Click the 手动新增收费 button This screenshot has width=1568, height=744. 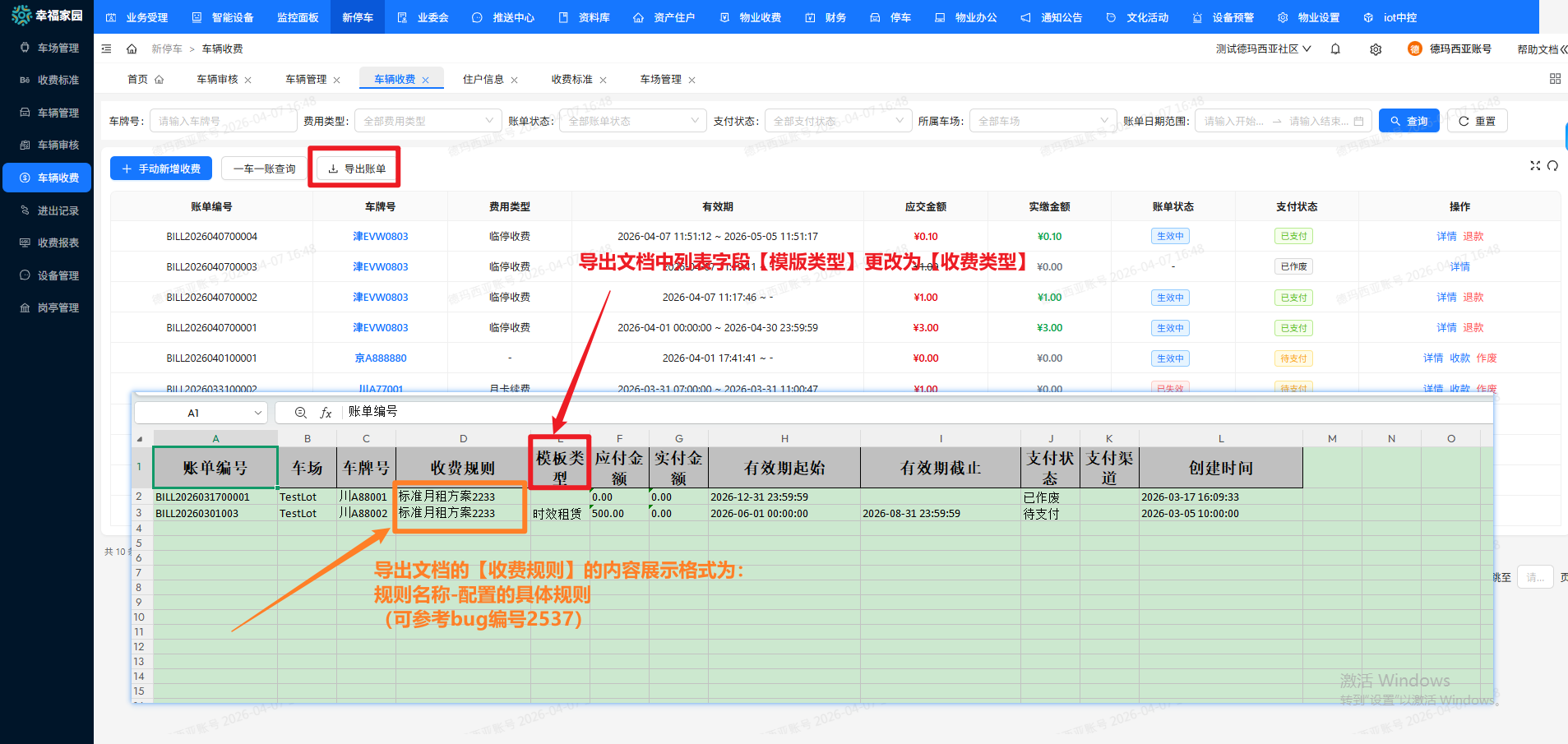click(x=161, y=169)
